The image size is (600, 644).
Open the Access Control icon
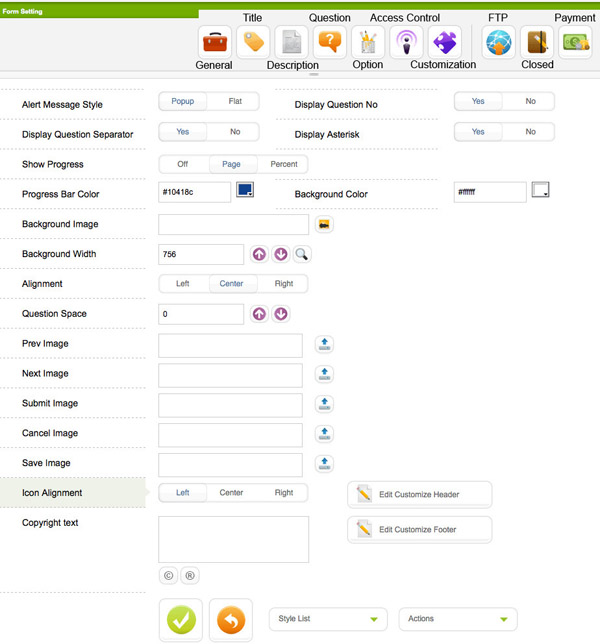(x=406, y=42)
